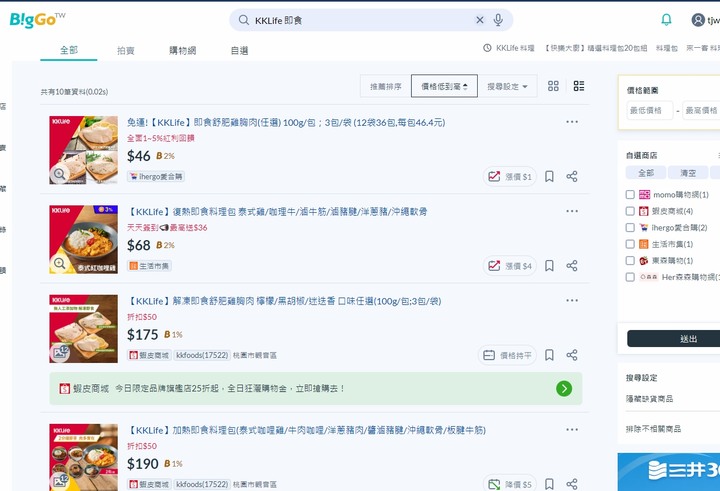This screenshot has width=720, height=491.
Task: Clear store selection with 清空 chip
Action: (x=688, y=173)
